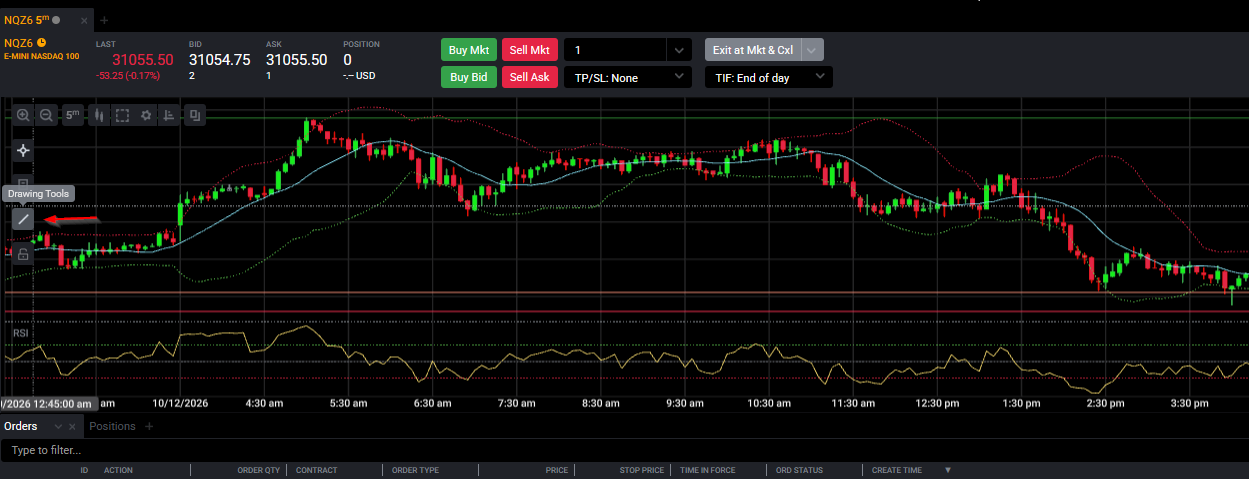Click the 2:30 pm label on time axis
The height and width of the screenshot is (479, 1249).
[x=1106, y=403]
